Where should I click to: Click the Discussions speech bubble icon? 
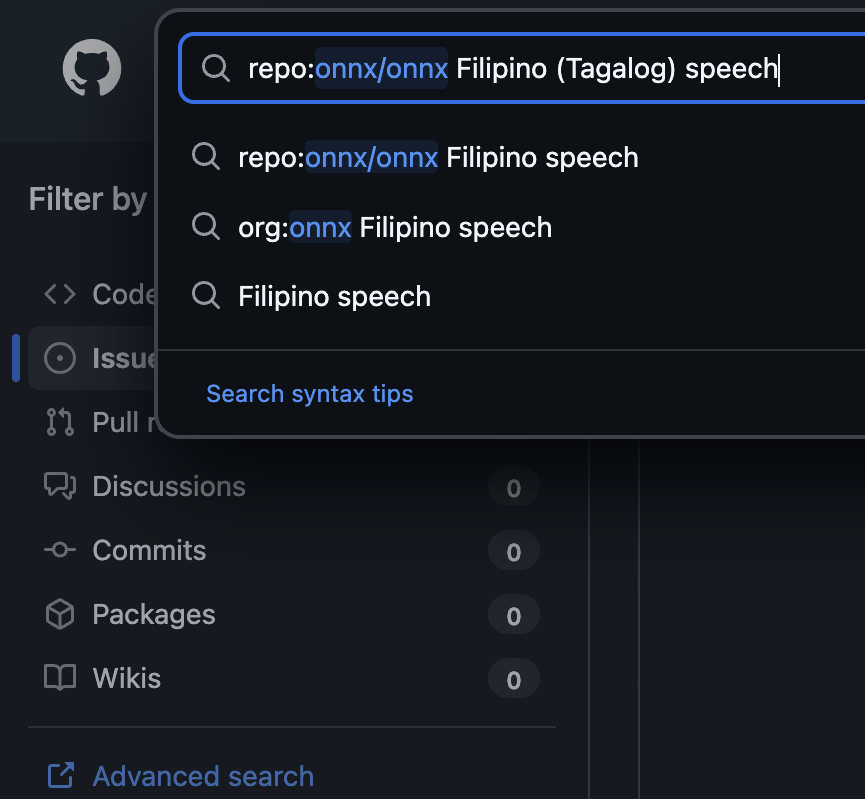(60, 486)
